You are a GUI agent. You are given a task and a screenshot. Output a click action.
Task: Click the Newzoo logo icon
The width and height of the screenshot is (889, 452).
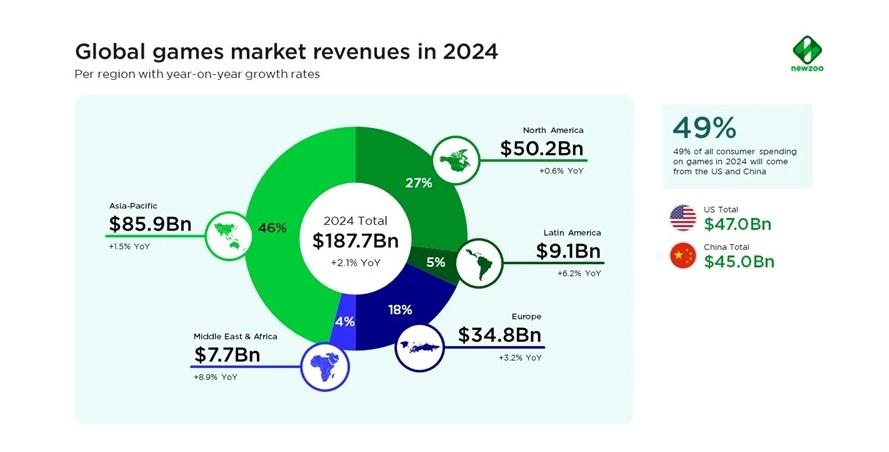(x=807, y=50)
